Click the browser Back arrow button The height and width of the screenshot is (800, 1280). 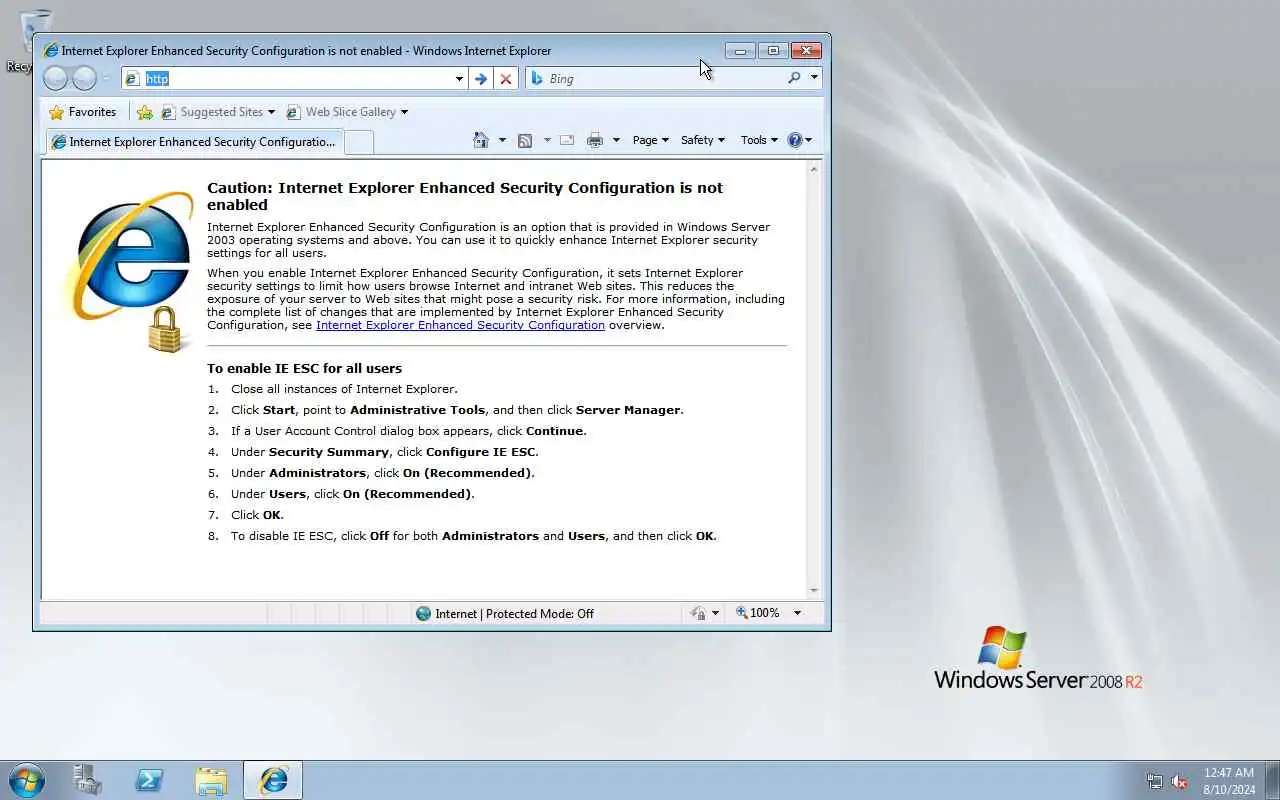tap(56, 78)
